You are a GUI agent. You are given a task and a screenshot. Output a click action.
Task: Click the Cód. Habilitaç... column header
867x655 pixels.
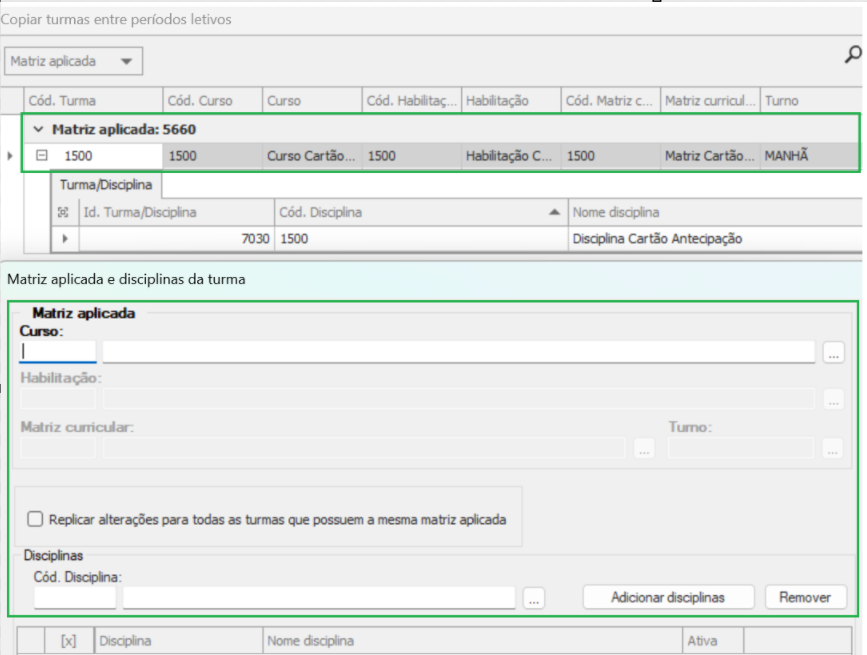click(411, 101)
